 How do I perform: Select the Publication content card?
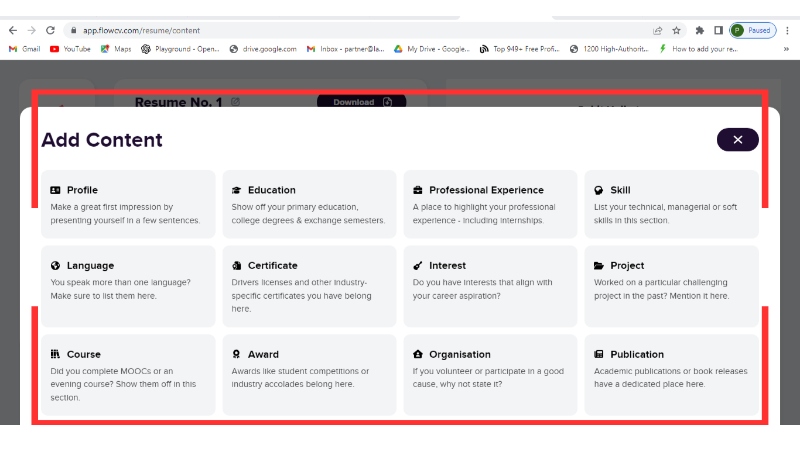(671, 374)
